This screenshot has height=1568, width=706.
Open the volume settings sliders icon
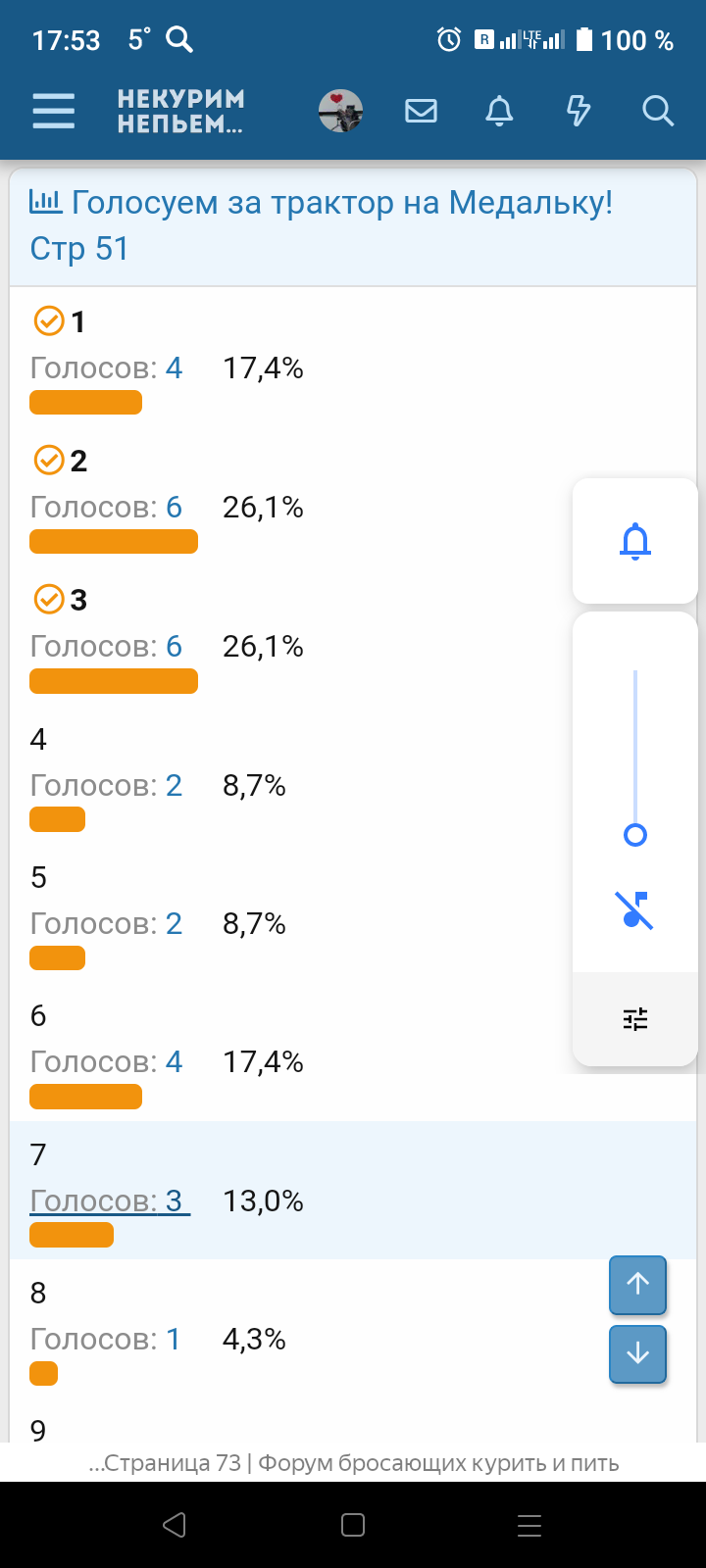(x=635, y=1019)
